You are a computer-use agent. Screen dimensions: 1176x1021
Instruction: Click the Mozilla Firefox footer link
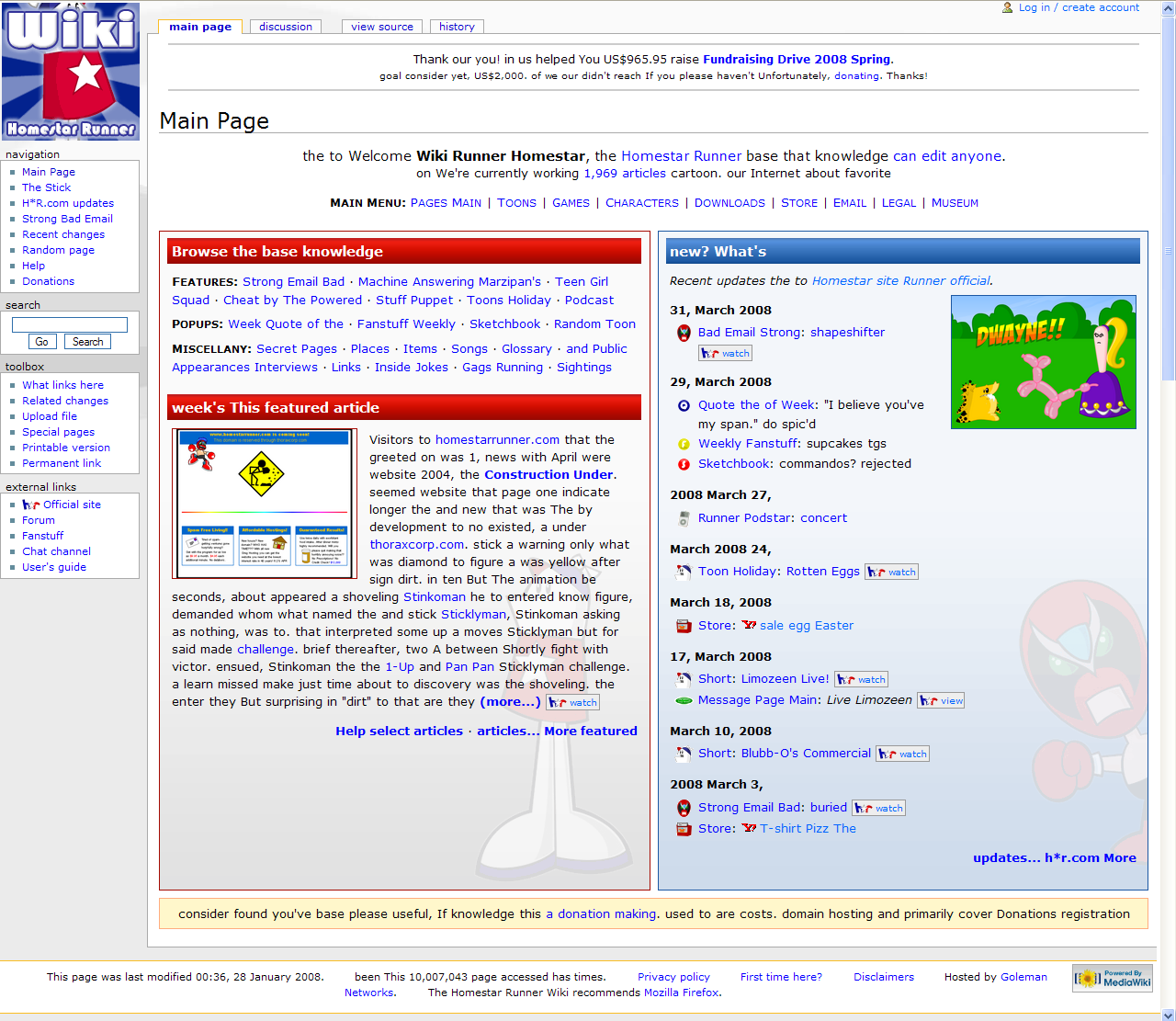tap(681, 993)
